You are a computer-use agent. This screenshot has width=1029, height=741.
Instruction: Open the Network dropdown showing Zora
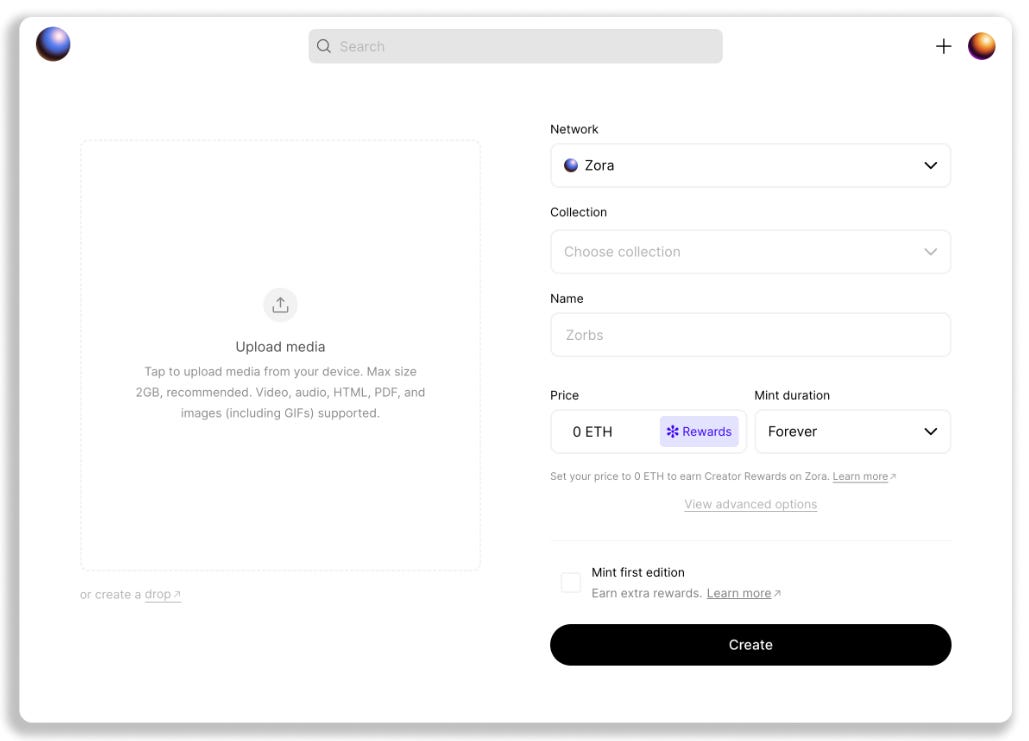tap(750, 165)
